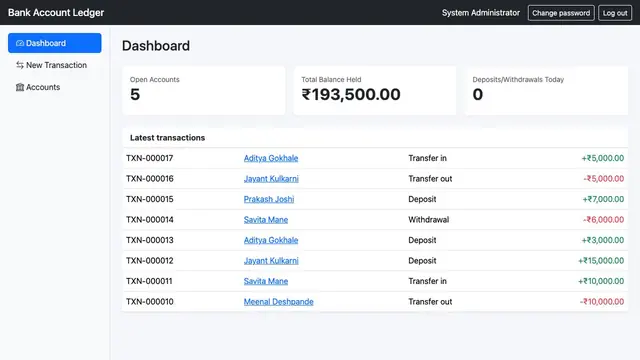Click Transfer in type in TXN-000017 row
The height and width of the screenshot is (360, 640).
click(427, 158)
